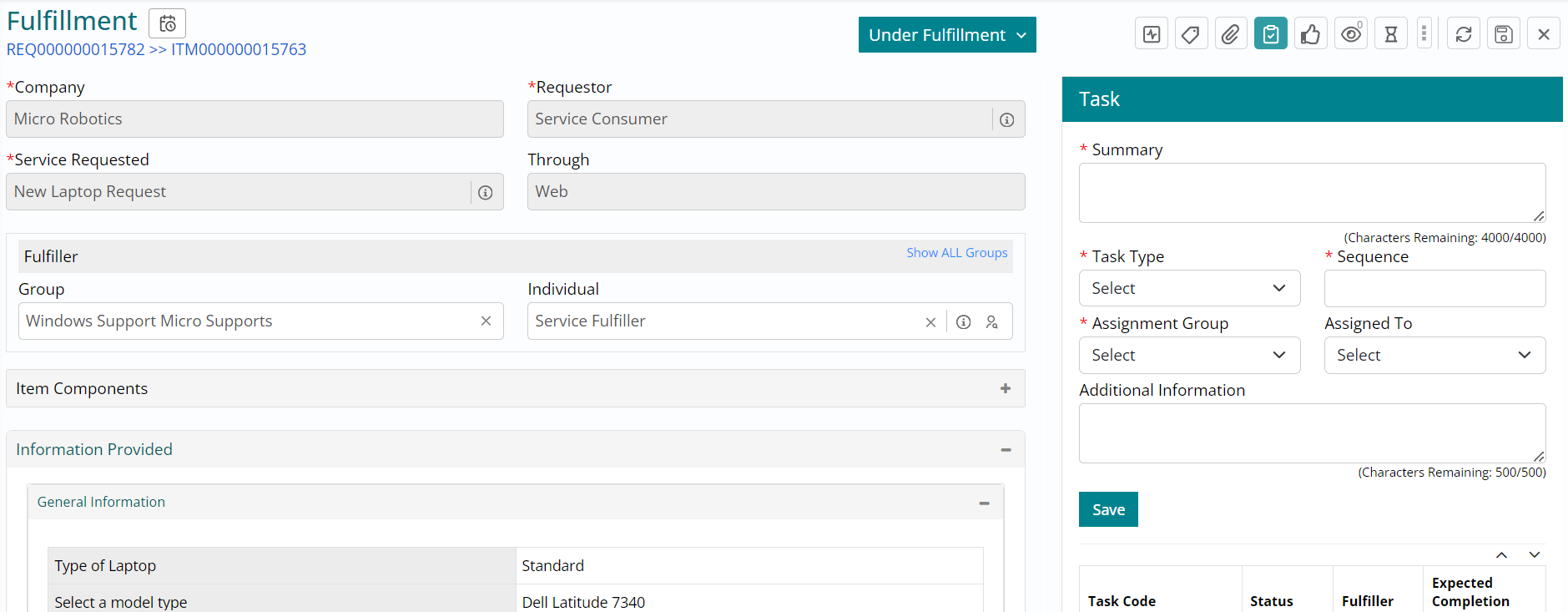Click into the Task Summary text box
The height and width of the screenshot is (612, 1568).
tap(1311, 193)
